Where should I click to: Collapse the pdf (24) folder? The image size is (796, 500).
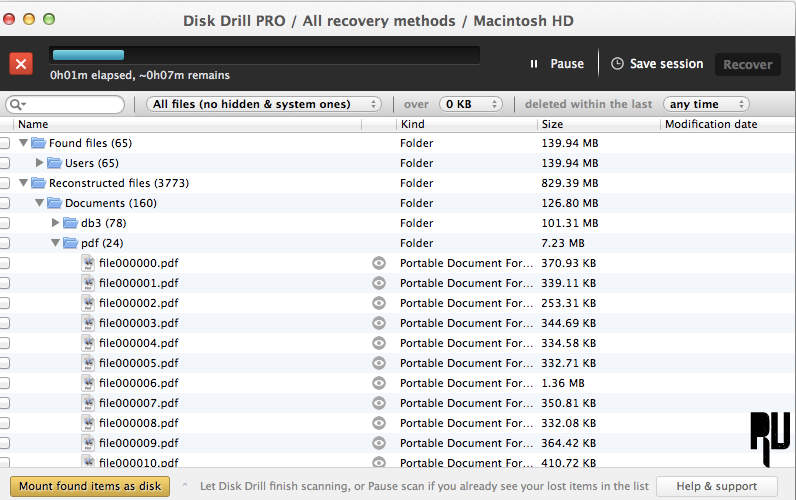[56, 243]
